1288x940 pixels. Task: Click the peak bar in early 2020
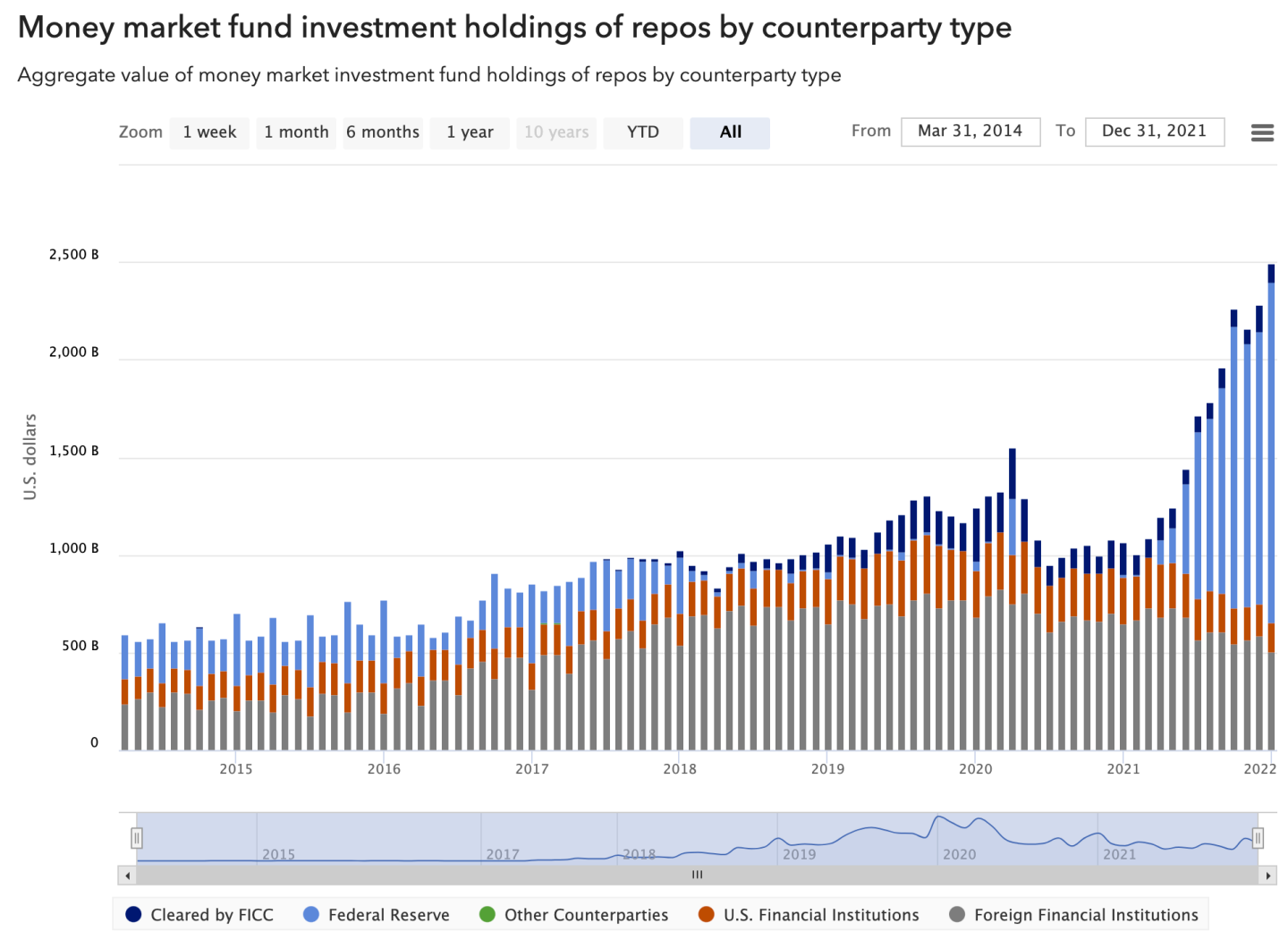(x=1013, y=599)
